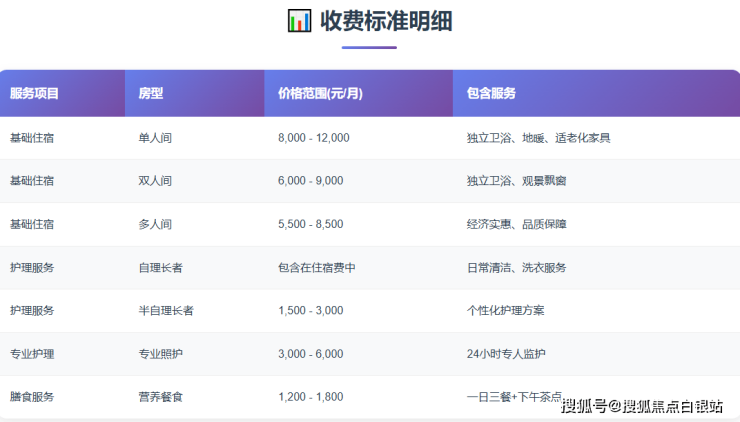Click the 收费标准明细 heading
Screen dimensions: 740x422
tap(386, 21)
